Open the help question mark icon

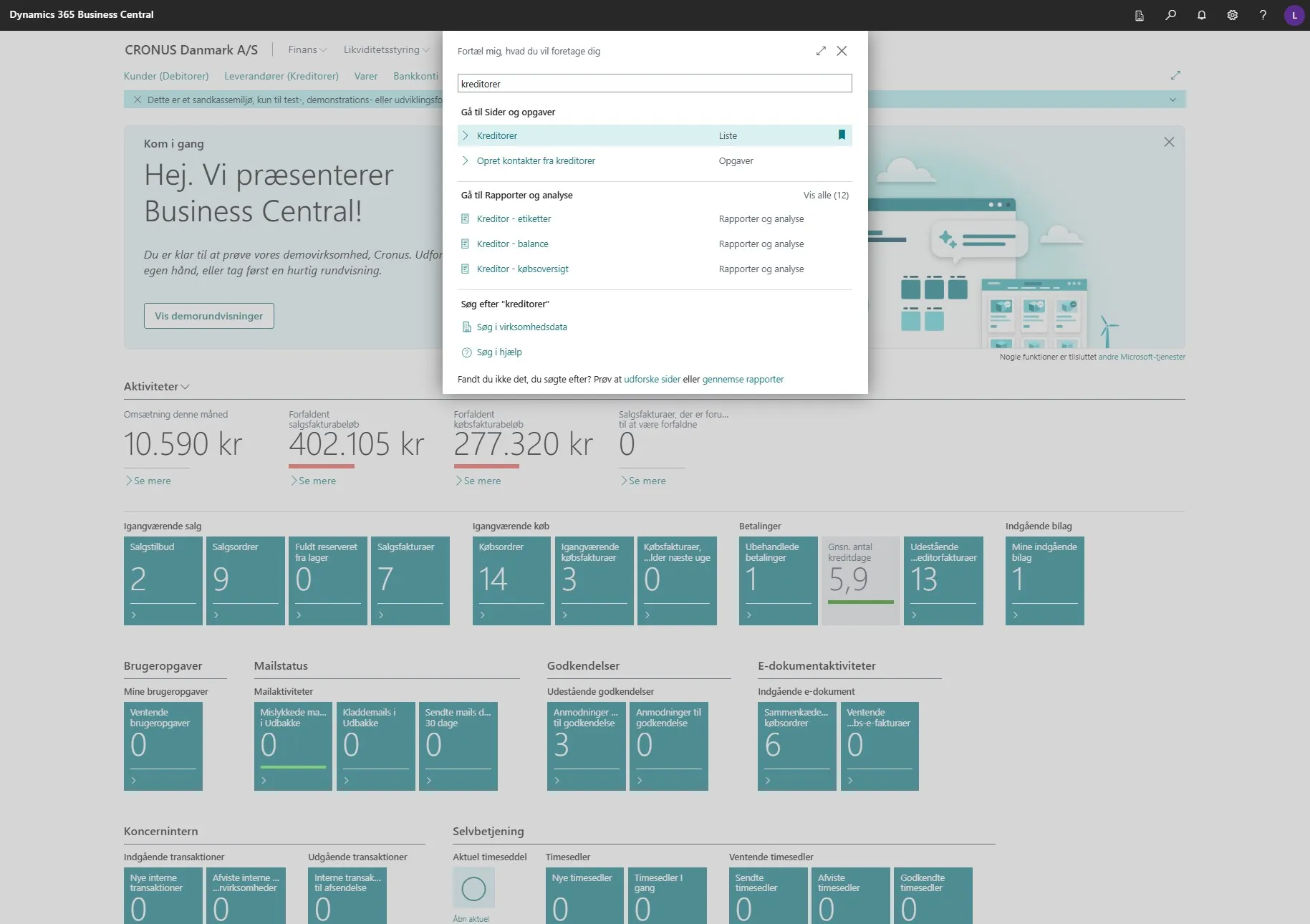coord(1263,15)
